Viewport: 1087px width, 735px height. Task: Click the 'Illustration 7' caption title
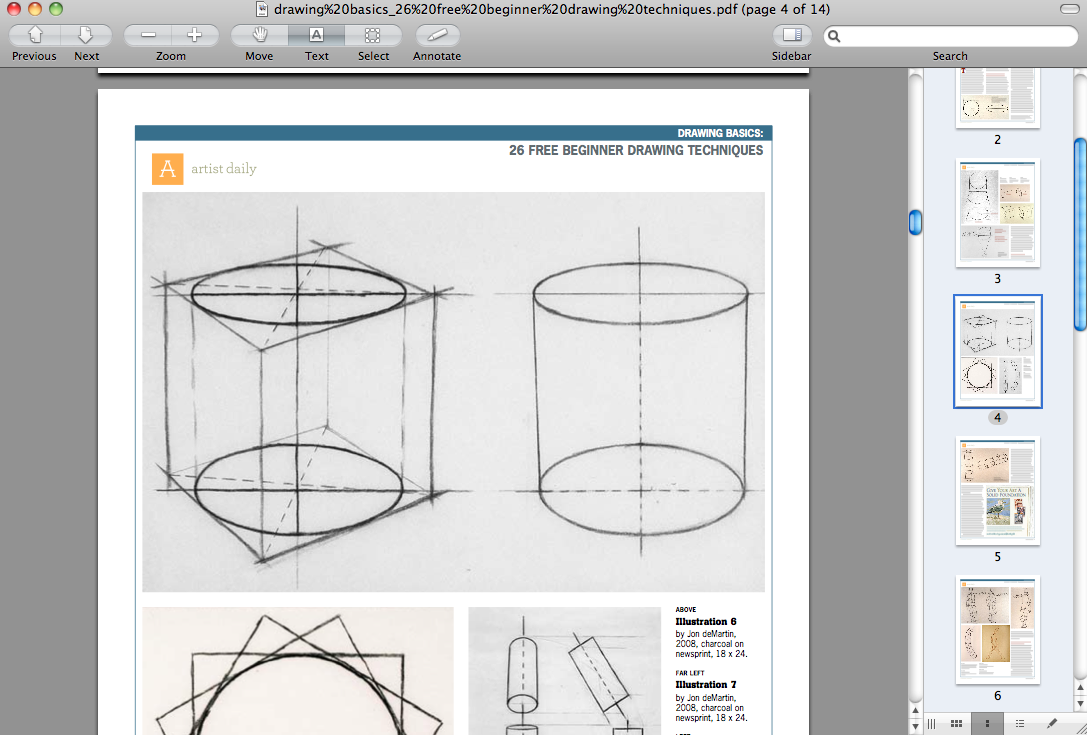706,685
